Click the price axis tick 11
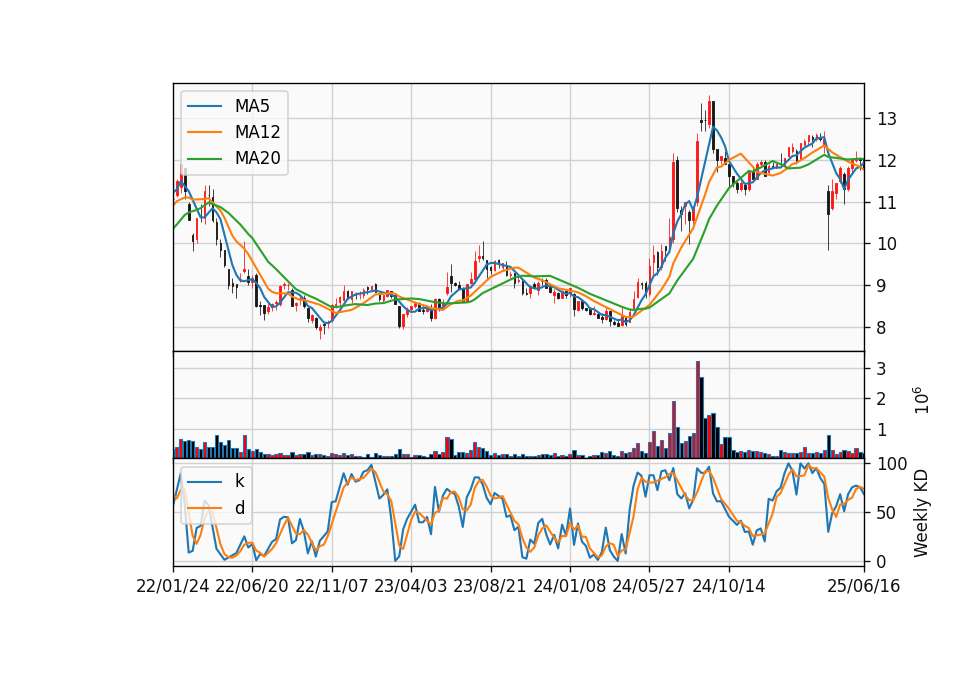960x690 pixels. tap(887, 203)
